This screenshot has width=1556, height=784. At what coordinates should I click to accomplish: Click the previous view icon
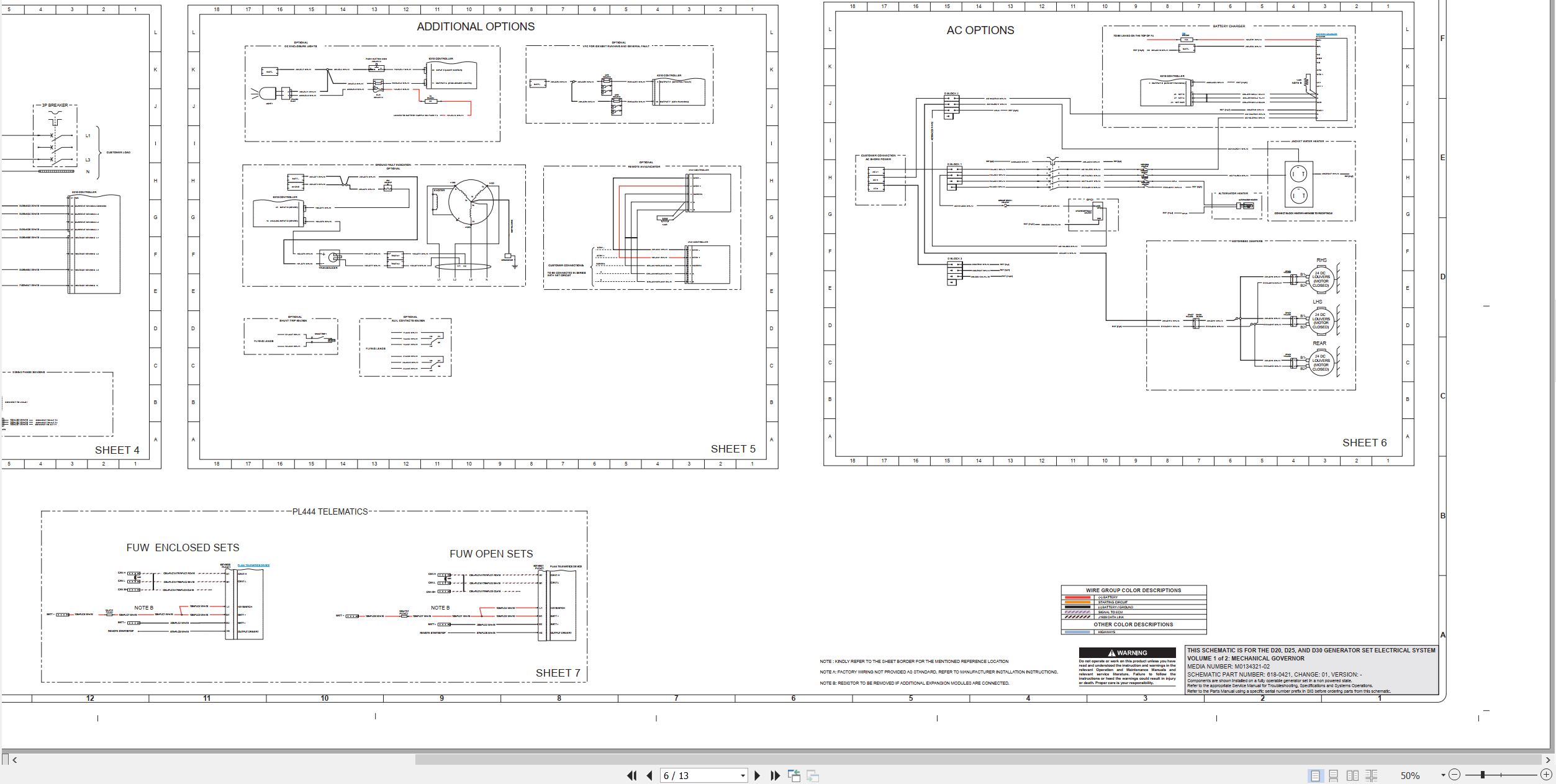[794, 775]
